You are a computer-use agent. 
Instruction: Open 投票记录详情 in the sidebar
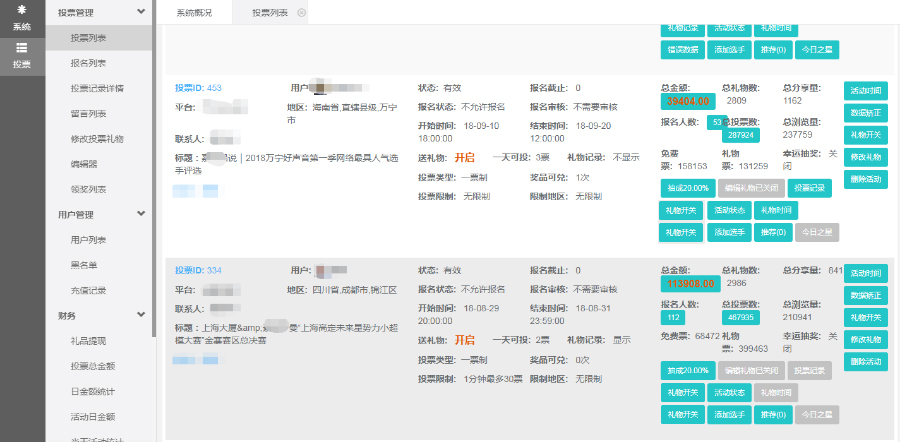point(99,88)
